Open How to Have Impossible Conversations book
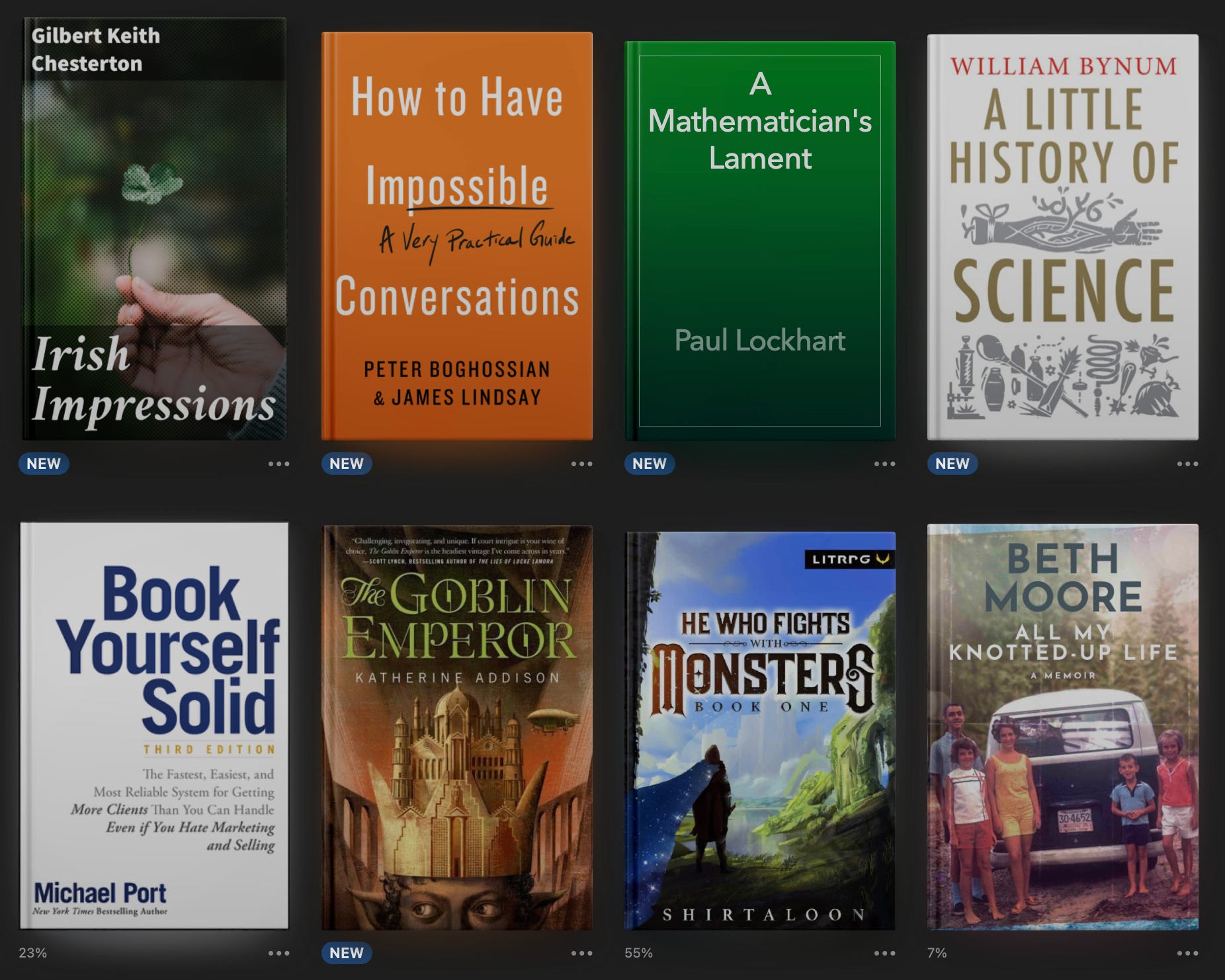 coord(457,236)
